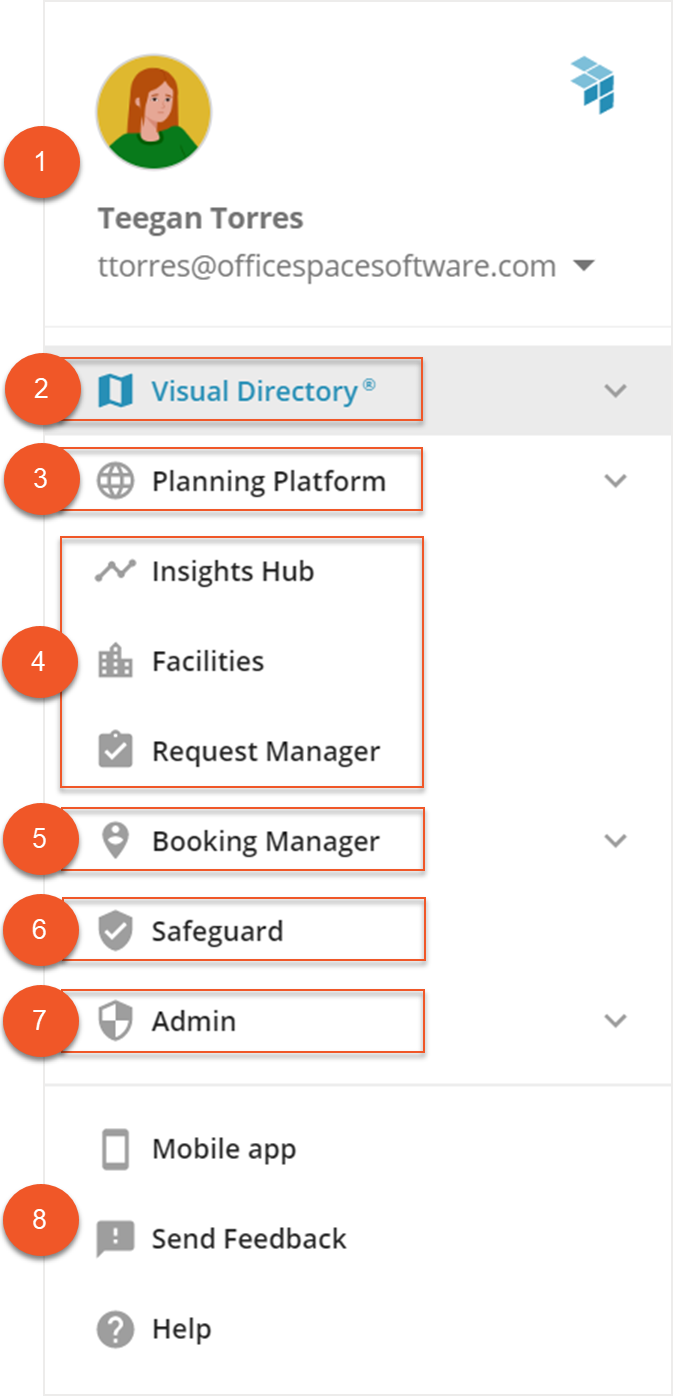Click the Safeguard checkmark shield icon

pyautogui.click(x=118, y=930)
